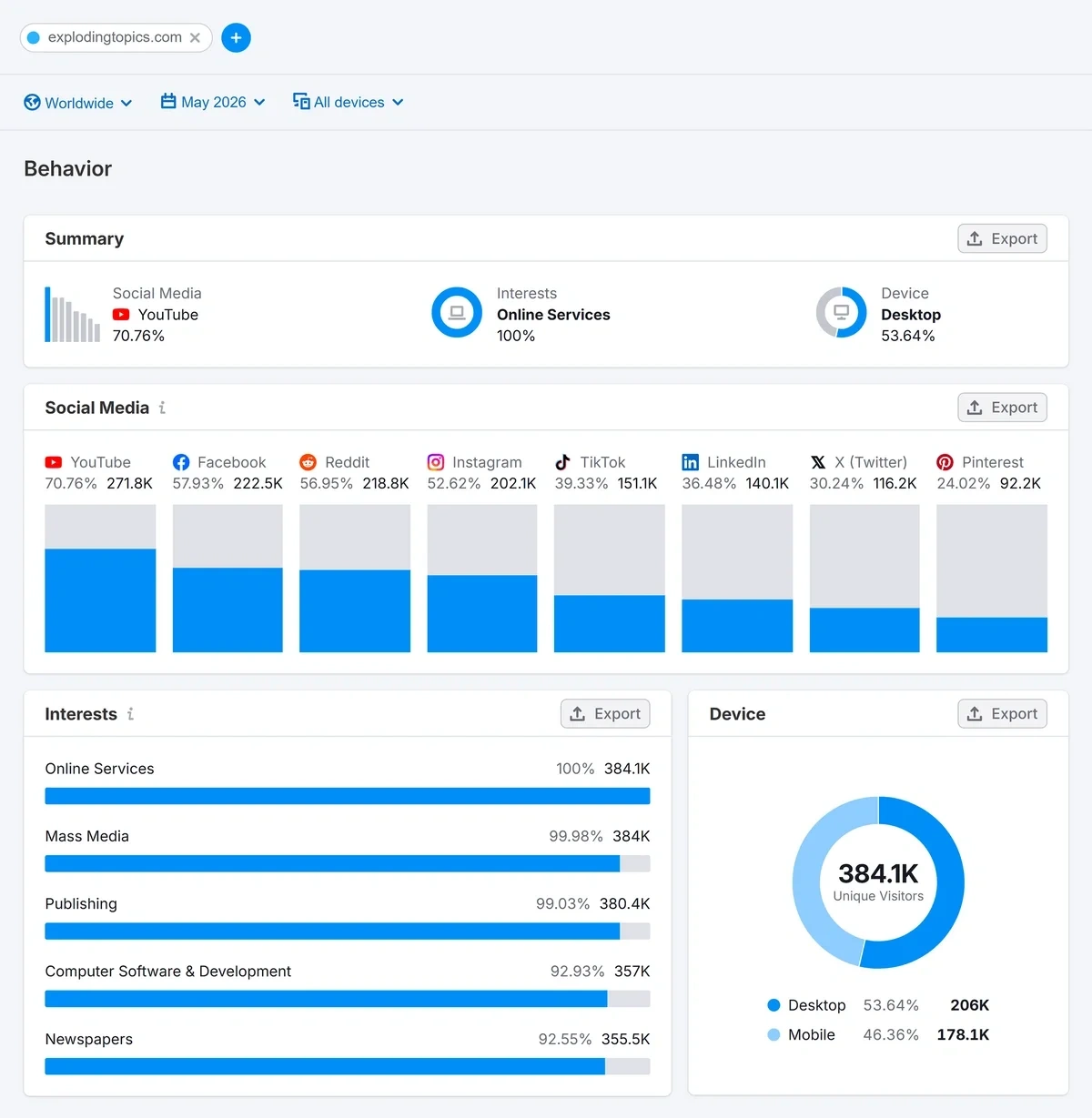Image resolution: width=1092 pixels, height=1118 pixels.
Task: Click the 206K Desktop visitors value
Action: tap(969, 1005)
